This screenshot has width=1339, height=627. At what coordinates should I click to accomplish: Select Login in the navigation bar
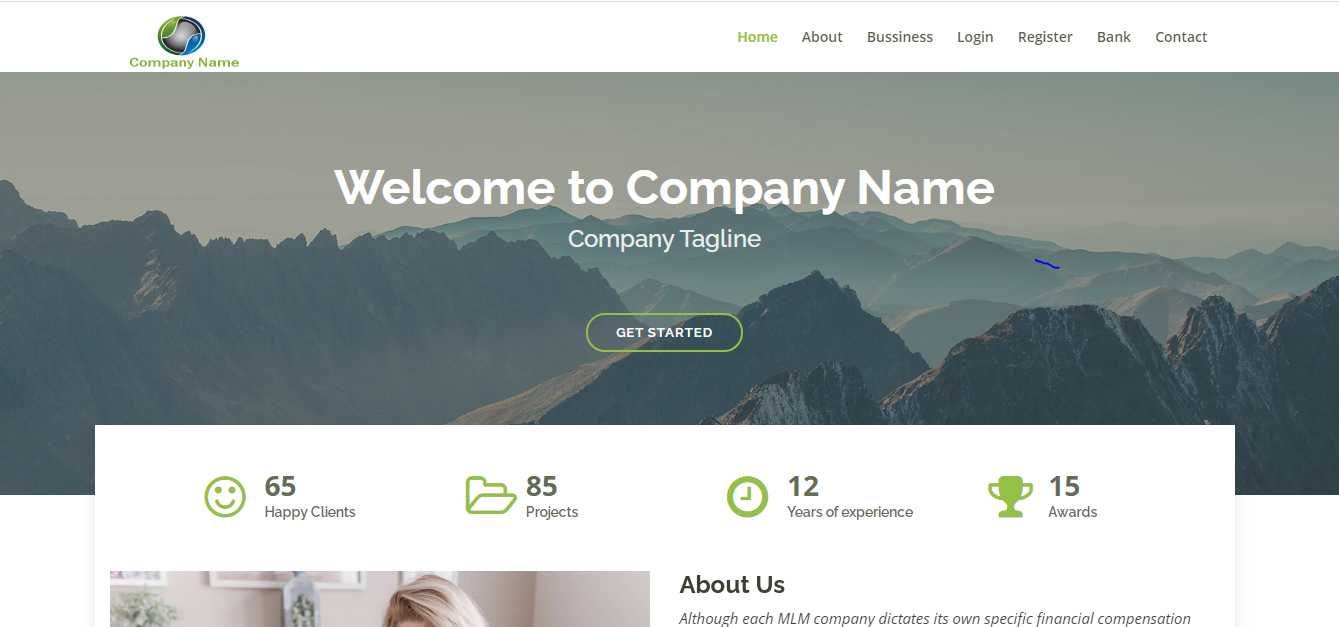[x=975, y=37]
